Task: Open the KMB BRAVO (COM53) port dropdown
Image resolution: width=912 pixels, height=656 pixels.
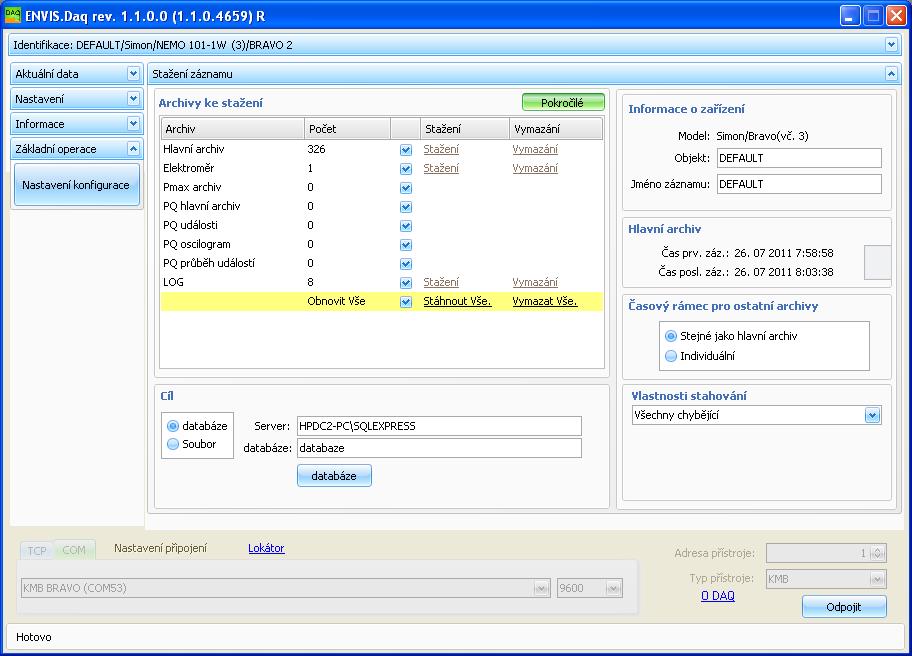Action: pyautogui.click(x=542, y=588)
